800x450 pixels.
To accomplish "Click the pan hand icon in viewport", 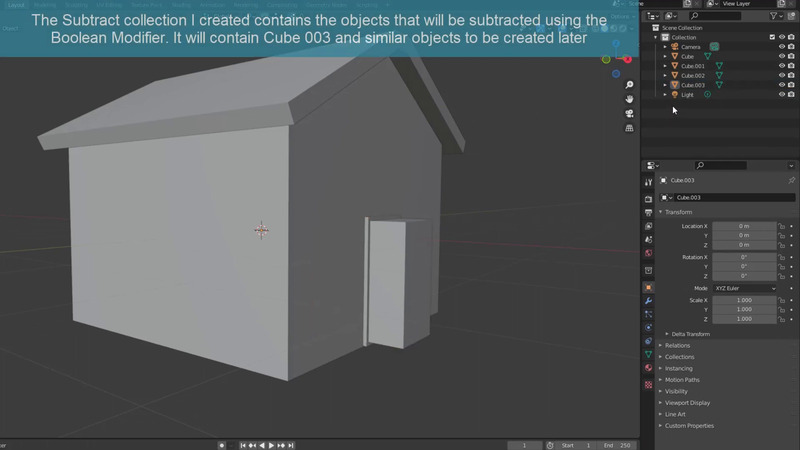I will click(x=630, y=99).
